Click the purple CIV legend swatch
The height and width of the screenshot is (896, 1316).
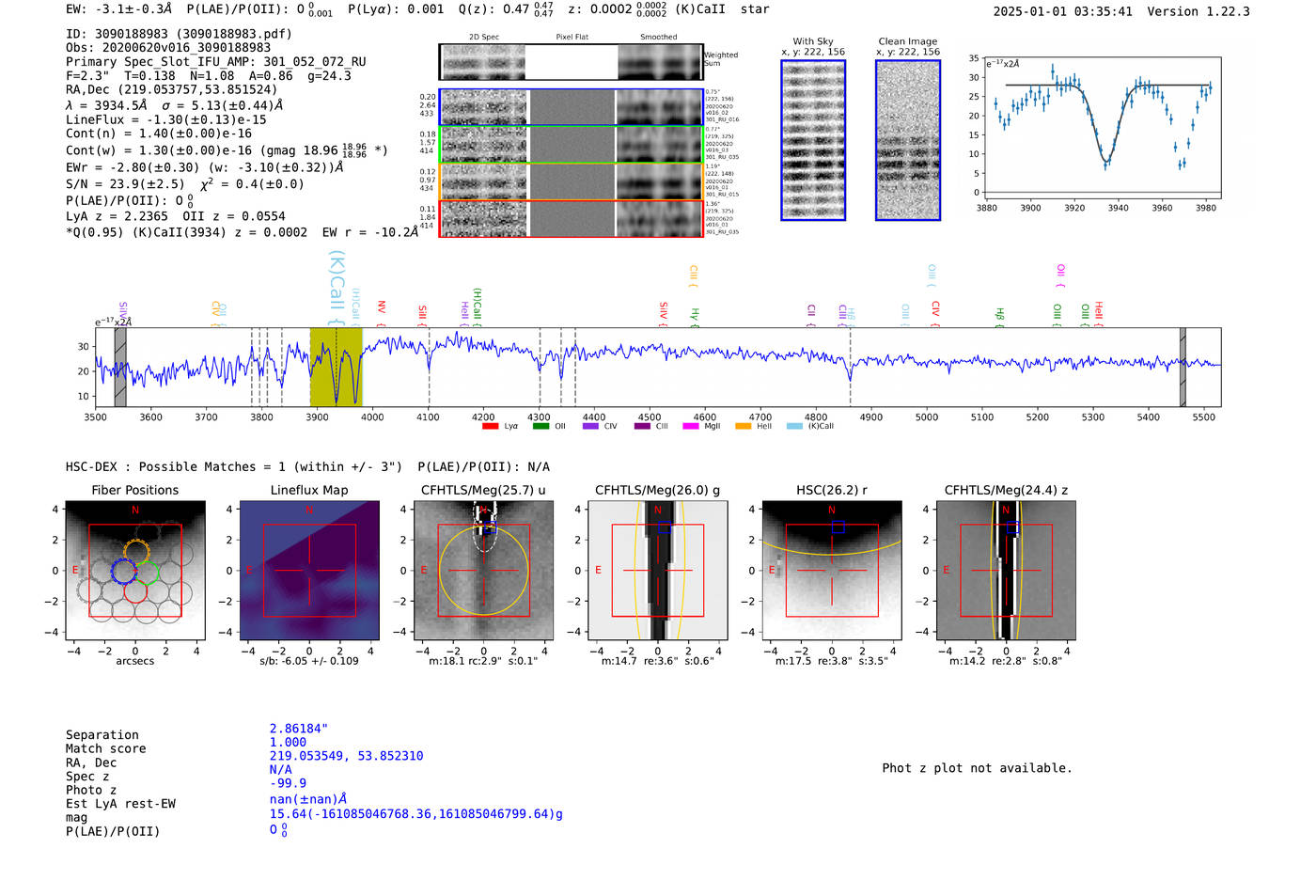tap(590, 426)
